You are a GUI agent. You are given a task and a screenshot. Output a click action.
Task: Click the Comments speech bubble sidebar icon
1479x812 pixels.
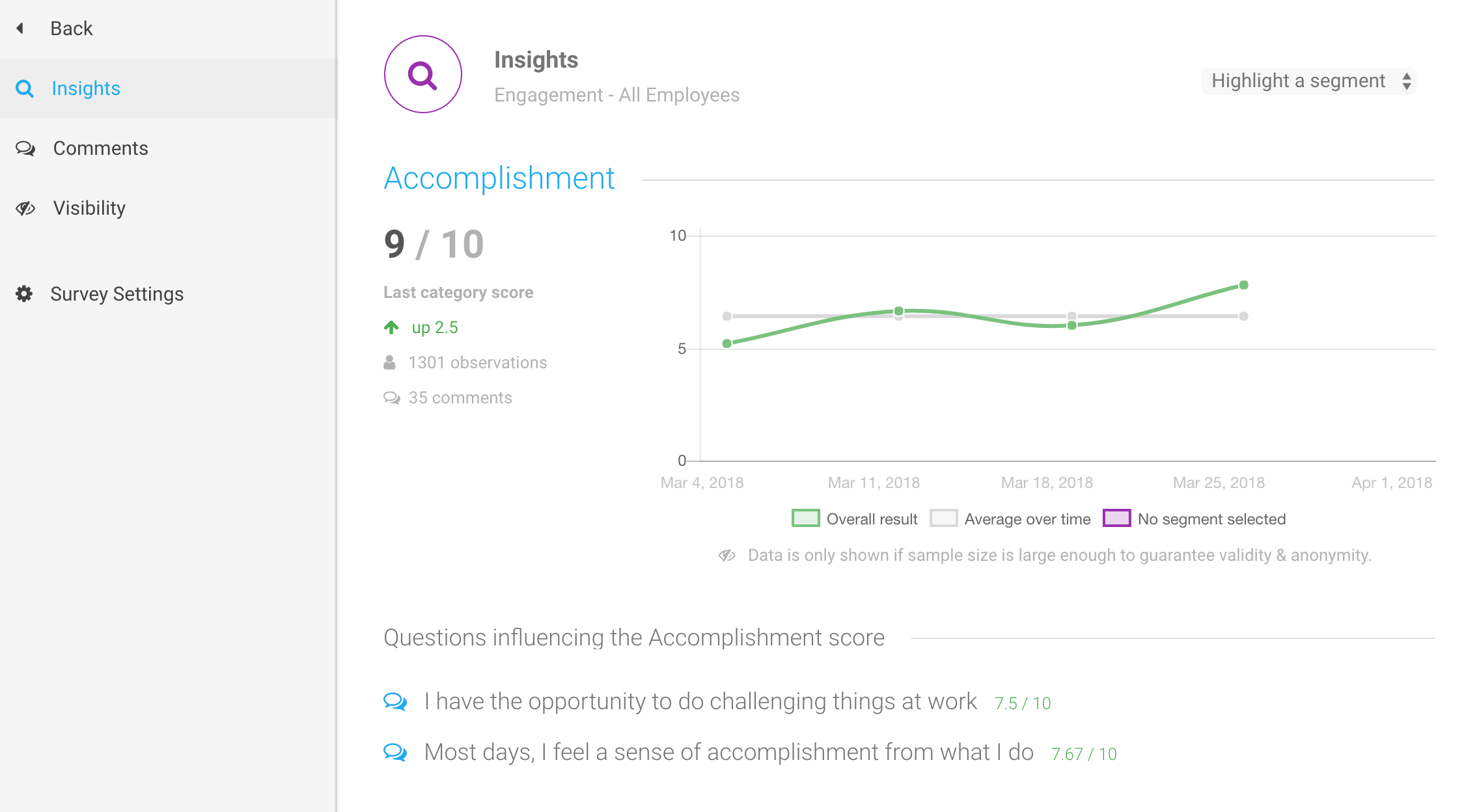pyautogui.click(x=25, y=148)
